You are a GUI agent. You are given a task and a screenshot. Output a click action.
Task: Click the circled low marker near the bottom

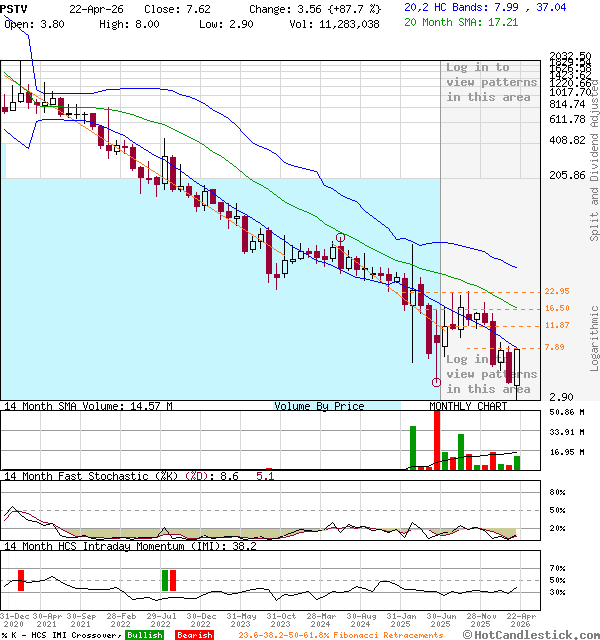pyautogui.click(x=436, y=382)
